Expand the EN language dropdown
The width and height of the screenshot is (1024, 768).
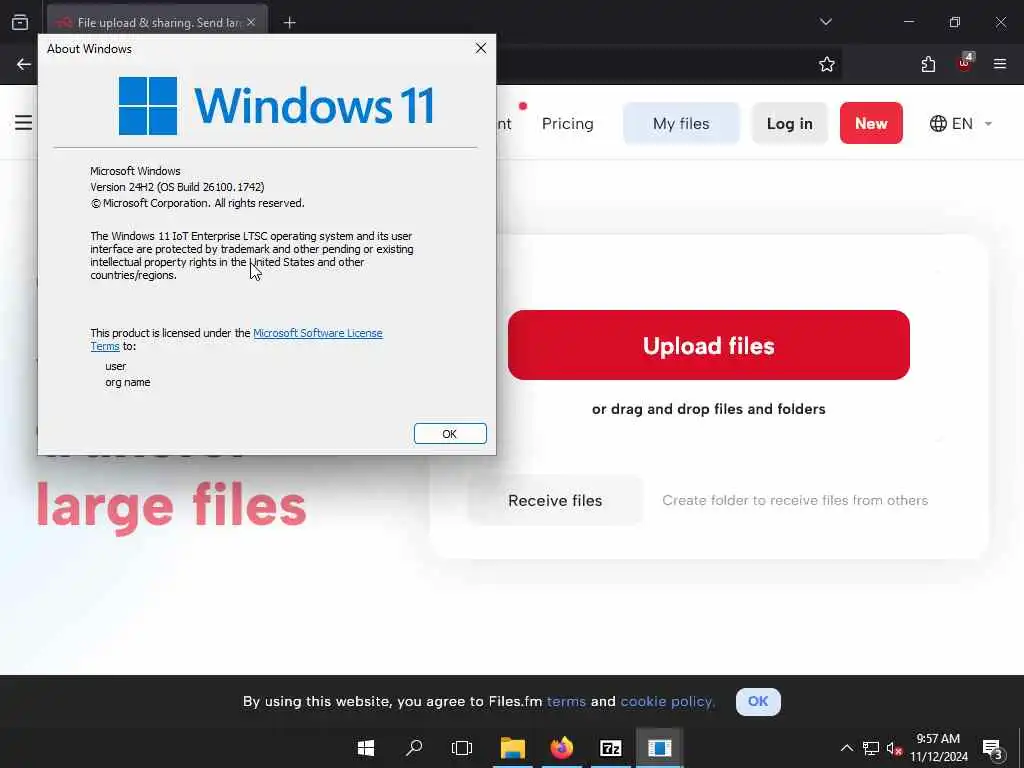961,123
